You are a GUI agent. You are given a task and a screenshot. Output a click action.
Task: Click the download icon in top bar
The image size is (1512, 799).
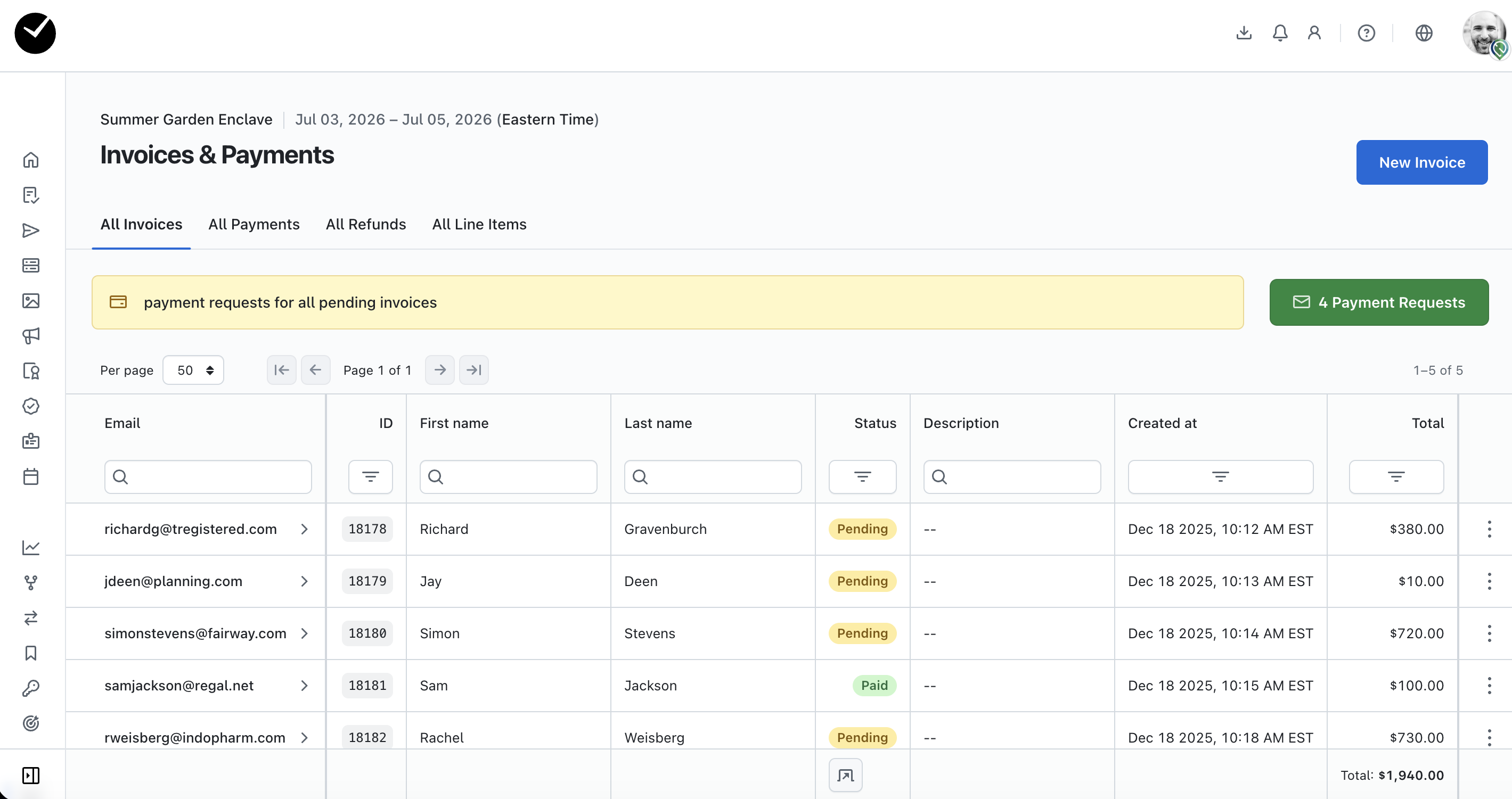(x=1244, y=33)
